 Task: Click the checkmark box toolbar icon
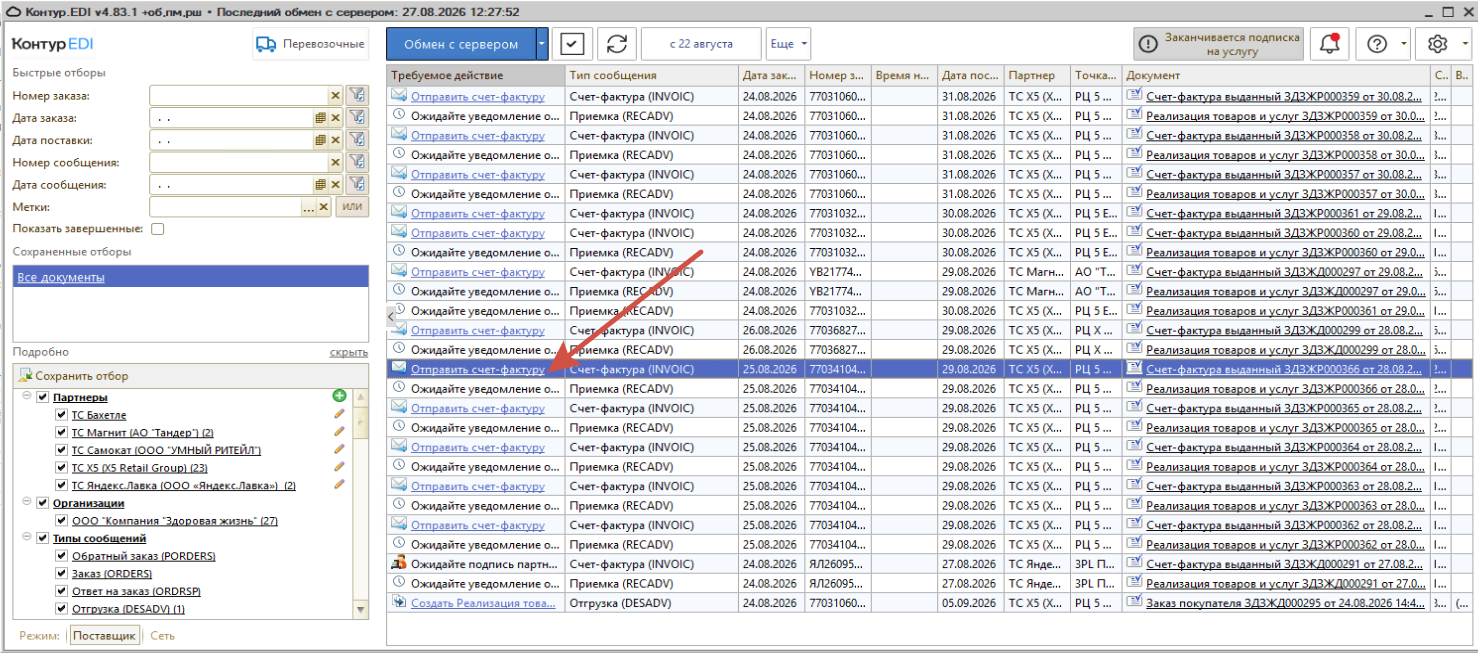(x=571, y=44)
